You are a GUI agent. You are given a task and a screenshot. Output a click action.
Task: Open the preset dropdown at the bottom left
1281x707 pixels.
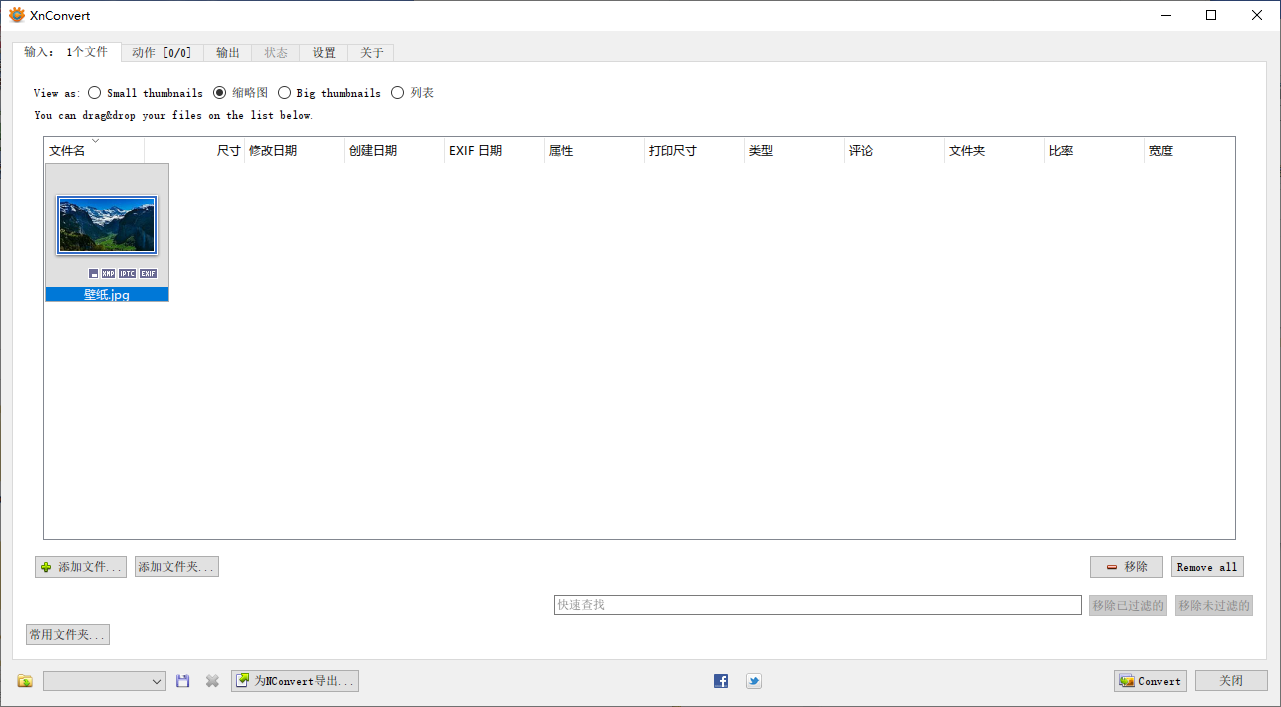coord(104,680)
